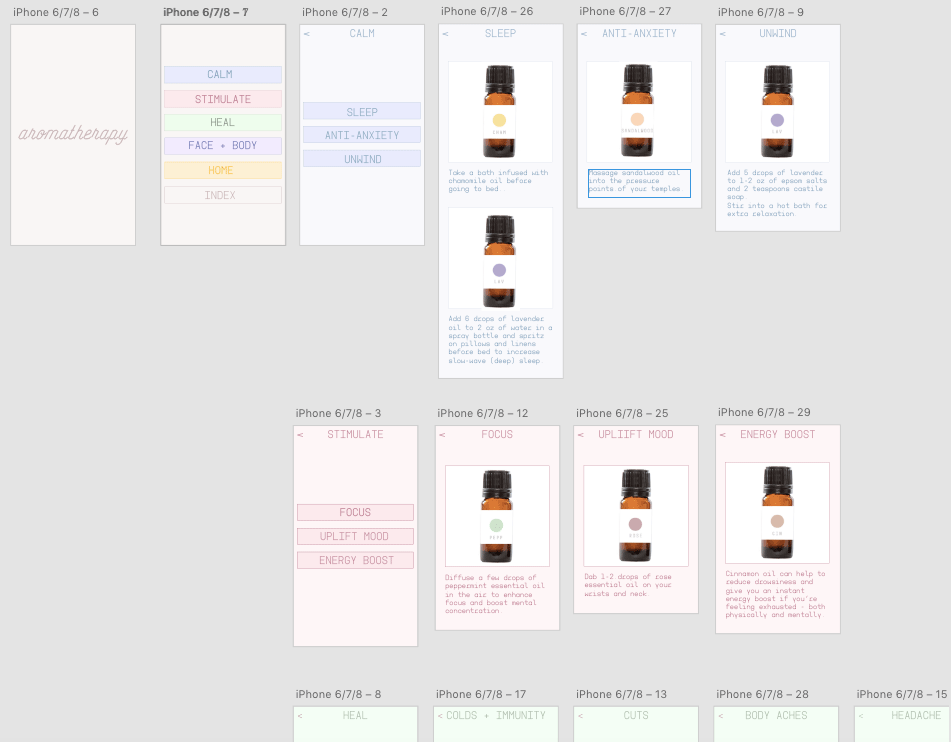Image resolution: width=951 pixels, height=742 pixels.
Task: Click the FACE + BODY menu button
Action: pyautogui.click(x=222, y=146)
